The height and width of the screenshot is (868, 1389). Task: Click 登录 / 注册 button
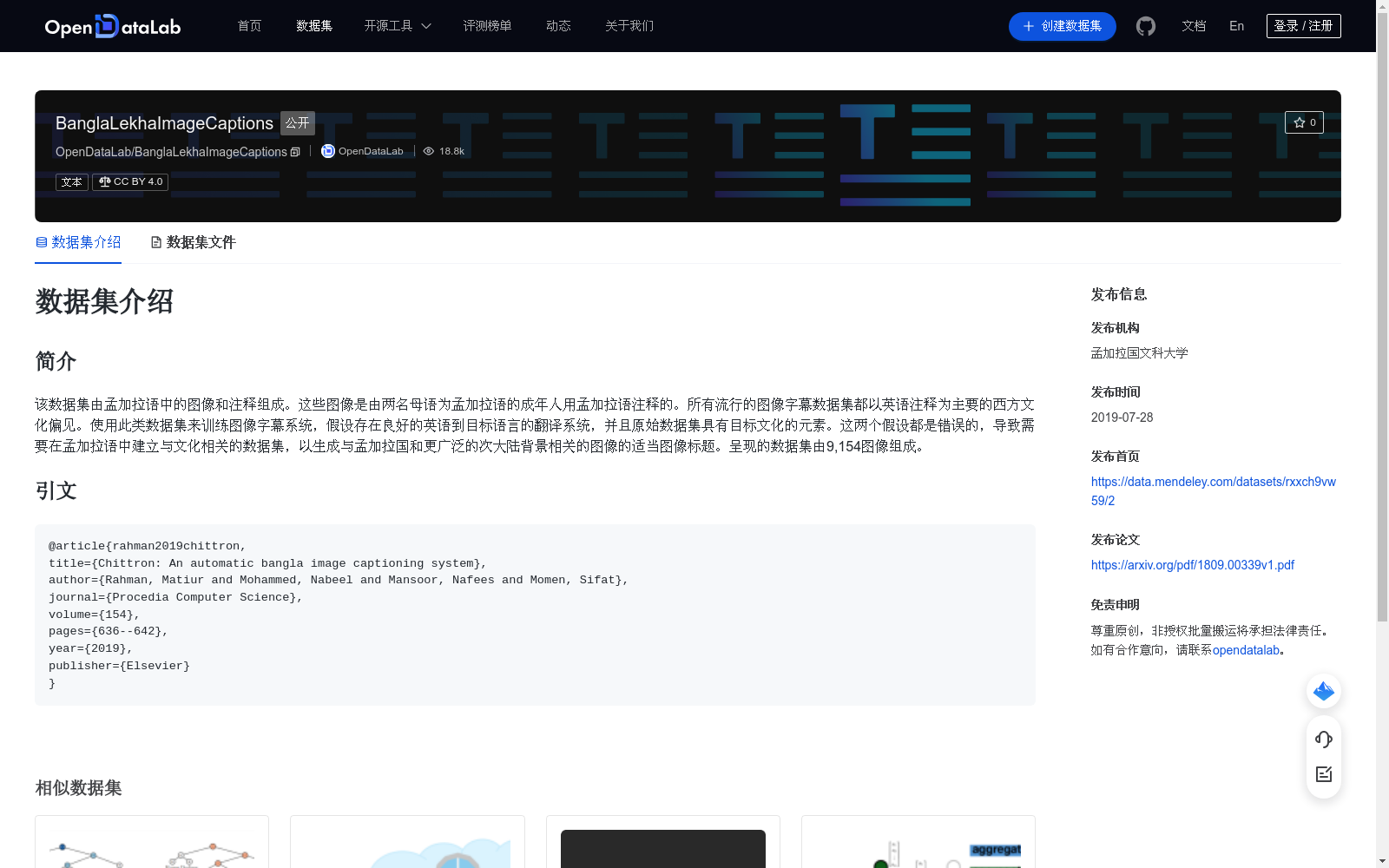1303,26
